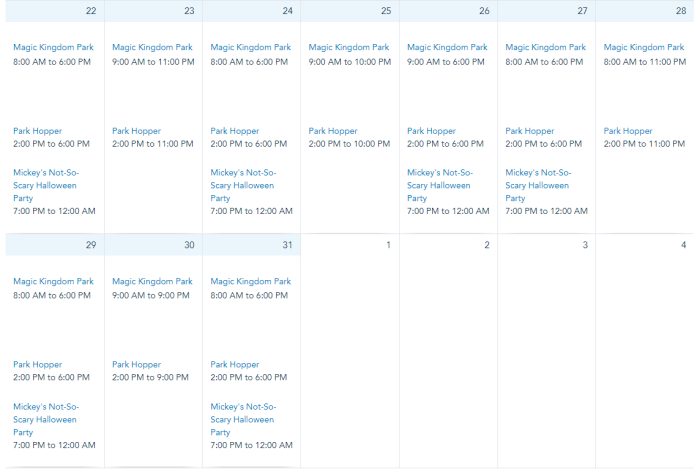Select Park Hopper on day 26
This screenshot has height=475, width=700.
pos(431,131)
